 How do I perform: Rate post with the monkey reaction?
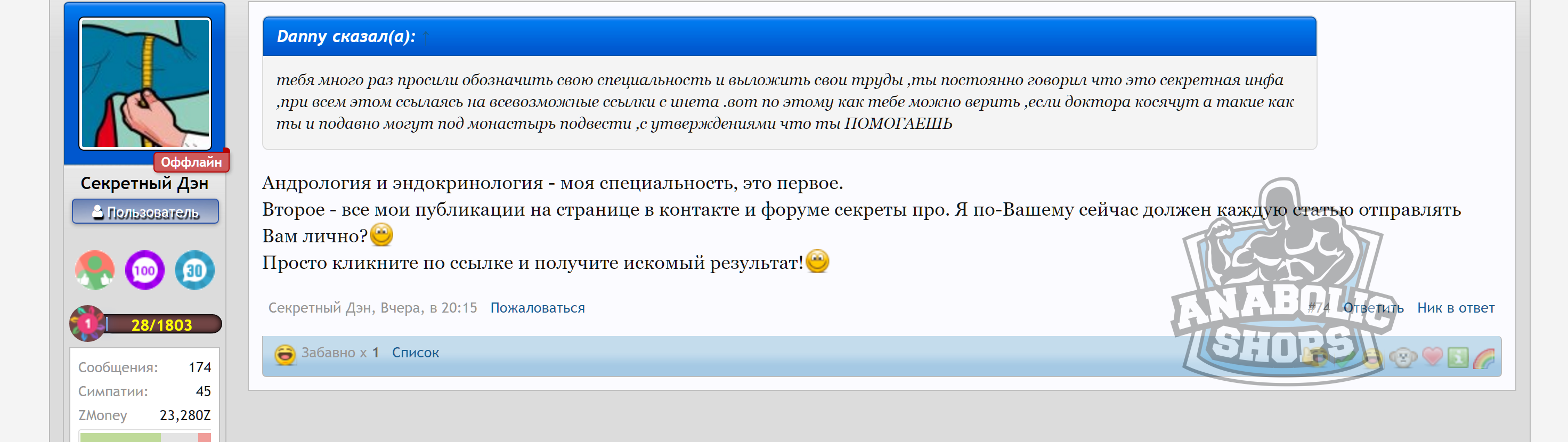point(1402,357)
